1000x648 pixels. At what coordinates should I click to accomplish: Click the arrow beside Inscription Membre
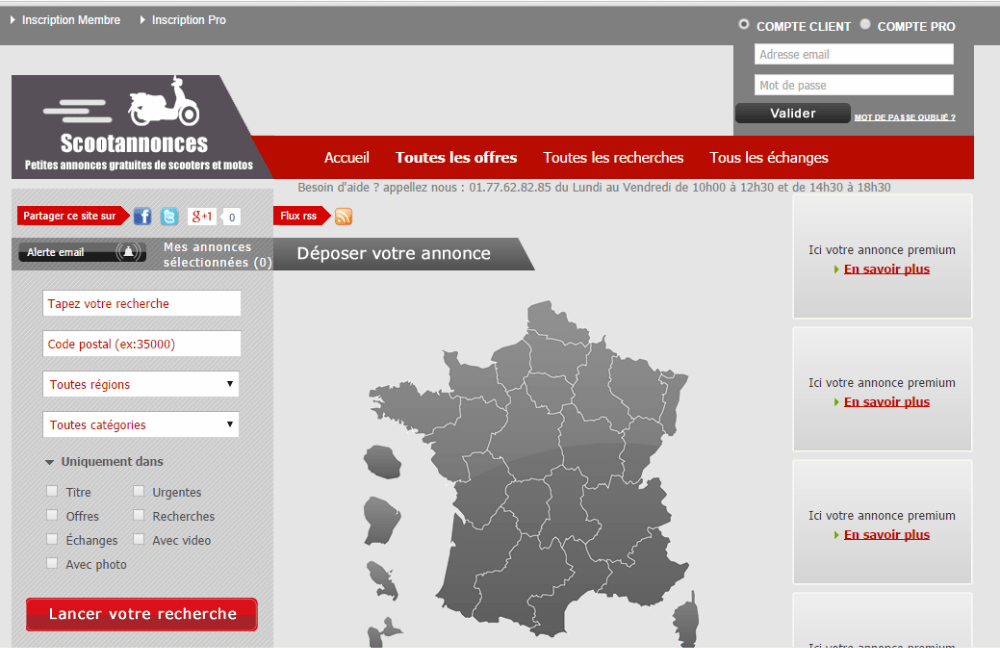13,20
